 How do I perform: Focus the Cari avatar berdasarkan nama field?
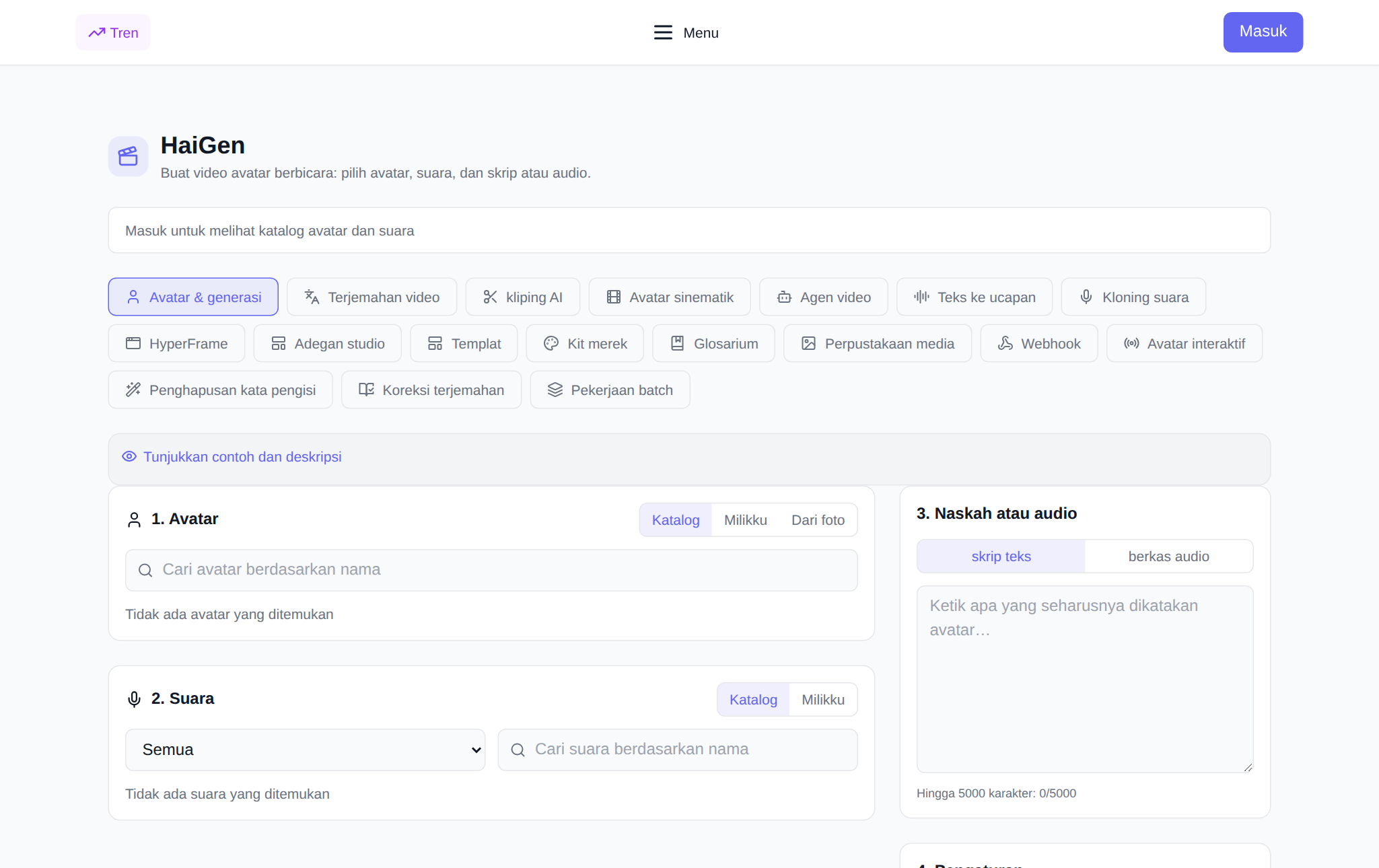coord(491,570)
